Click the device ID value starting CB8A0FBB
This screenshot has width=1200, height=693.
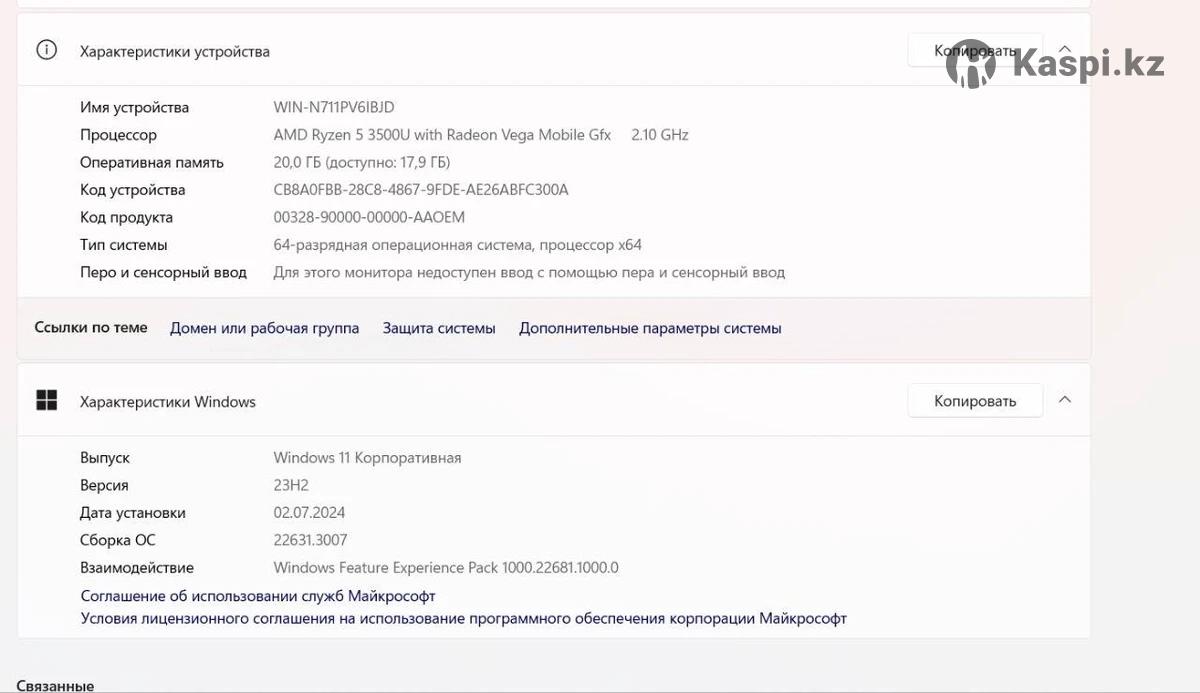[x=420, y=190]
